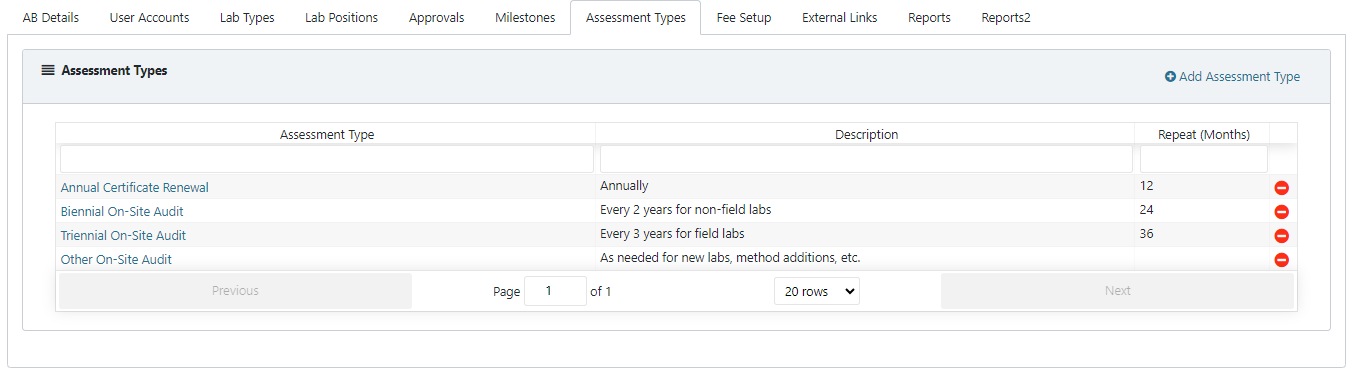Delete the Other On-Site Audit row
The width and height of the screenshot is (1355, 377).
1281,259
